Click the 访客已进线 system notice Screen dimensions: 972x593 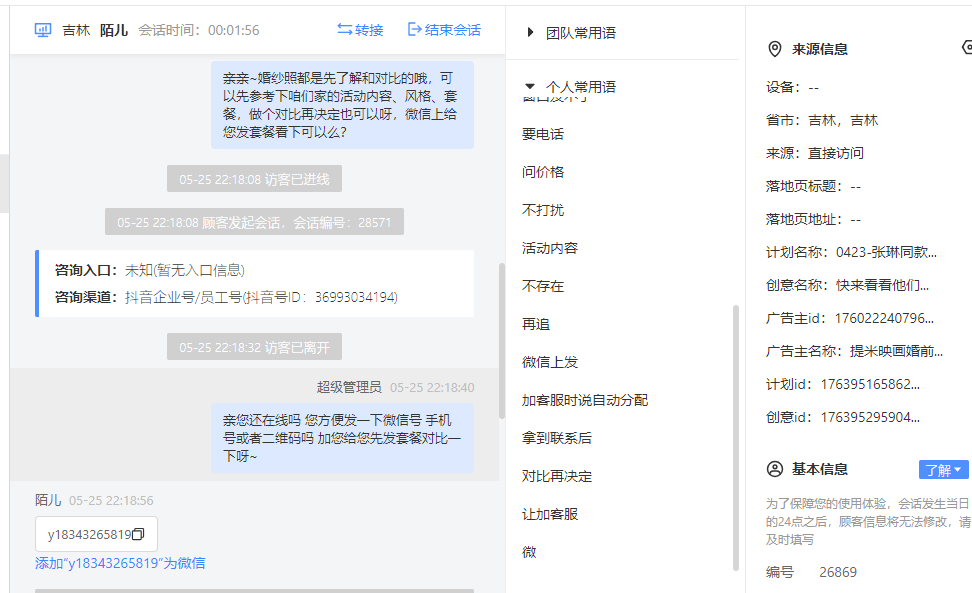(254, 179)
